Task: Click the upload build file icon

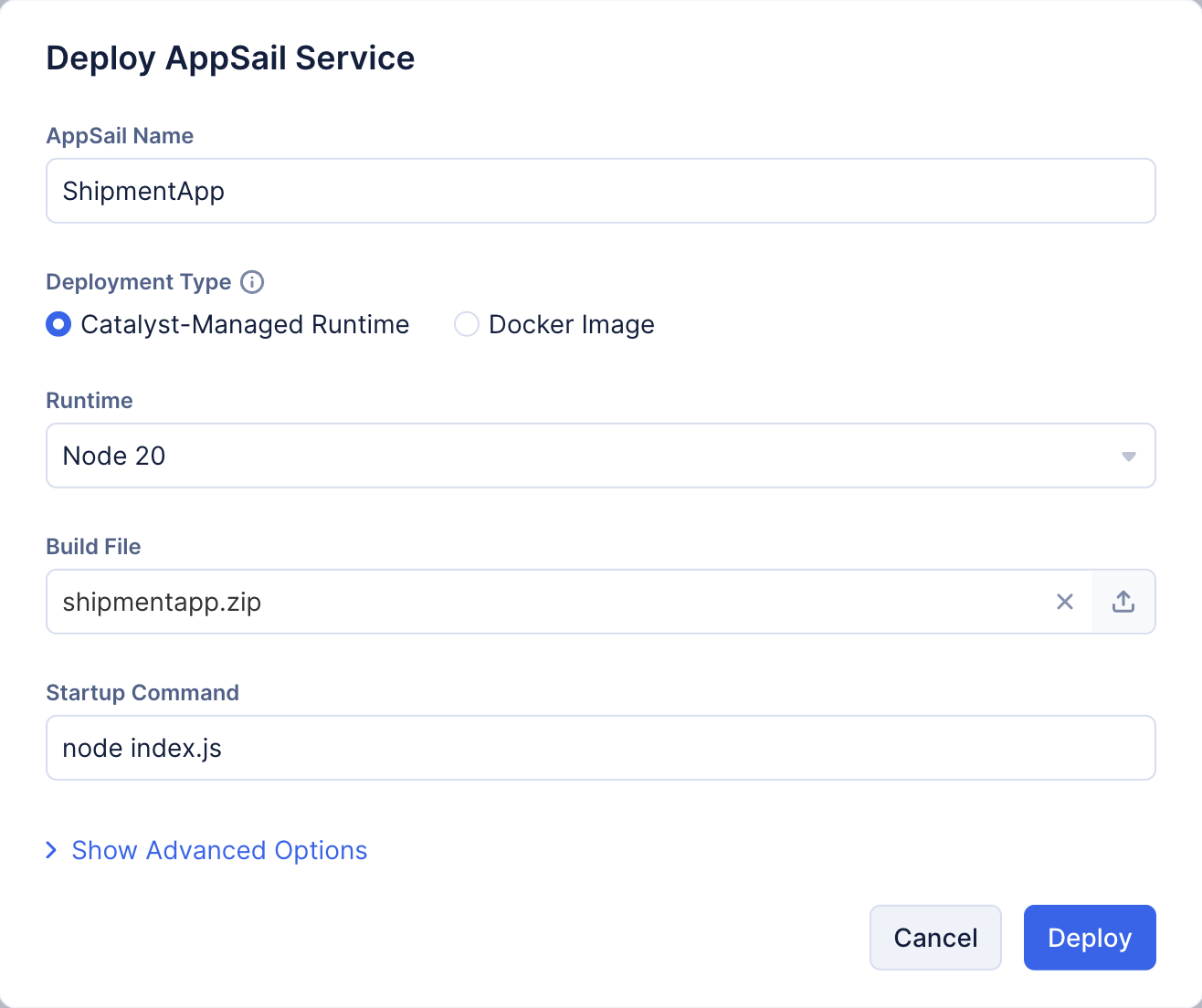Action: 1123,602
